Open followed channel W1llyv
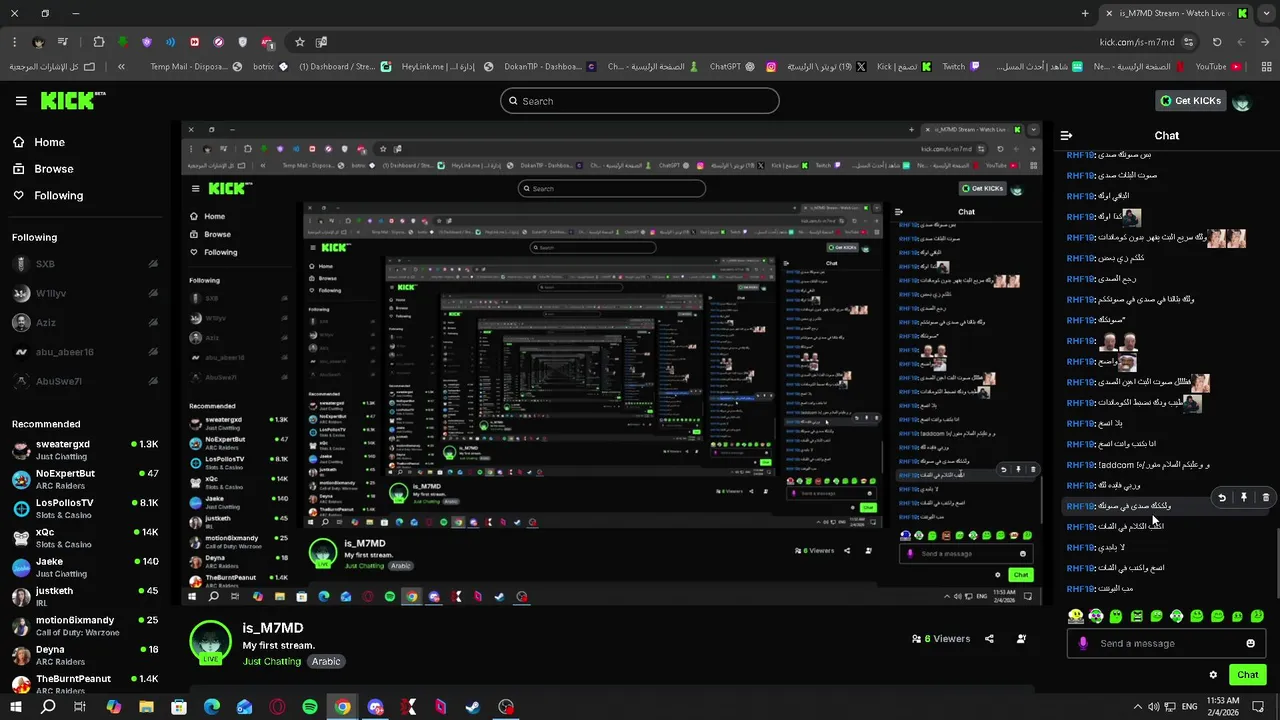1280x720 pixels. (85, 293)
